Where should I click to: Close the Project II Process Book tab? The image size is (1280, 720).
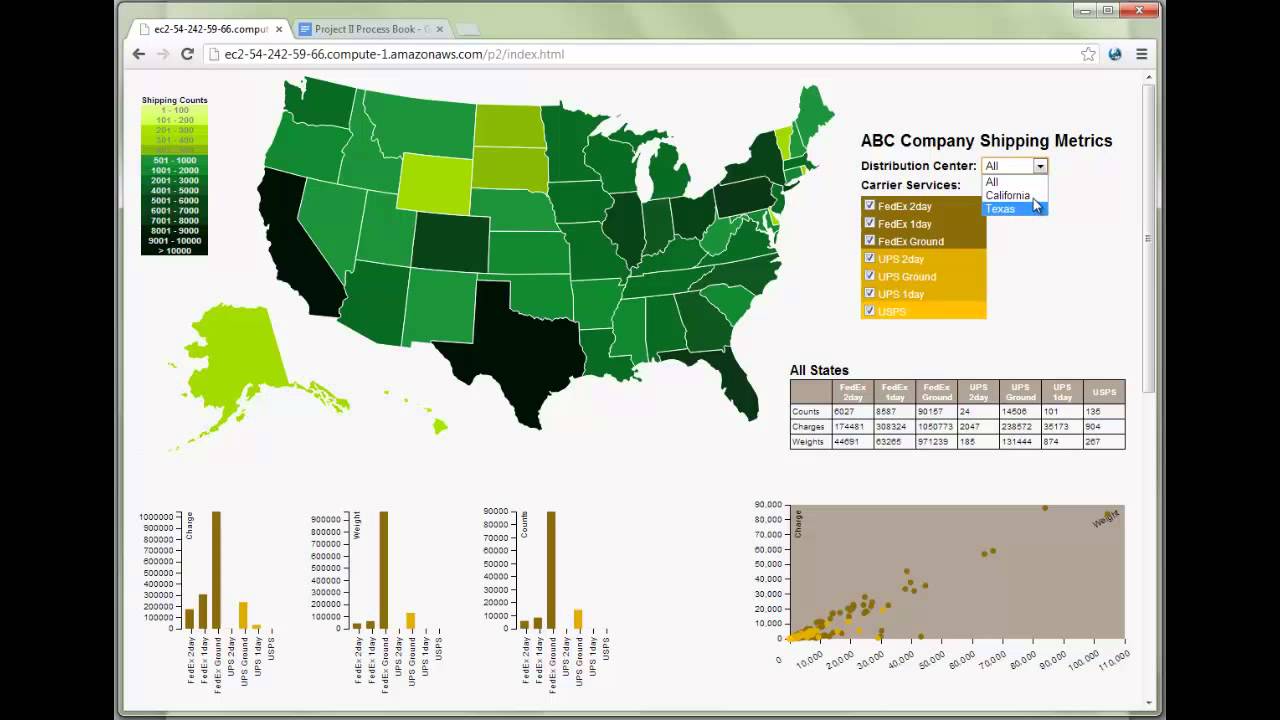[439, 29]
